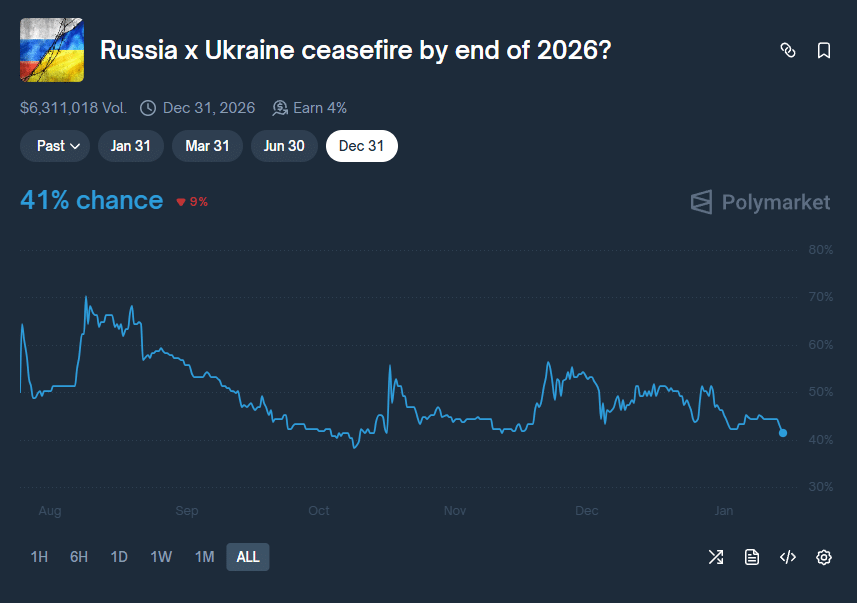Set chart range to 1W

click(x=161, y=557)
